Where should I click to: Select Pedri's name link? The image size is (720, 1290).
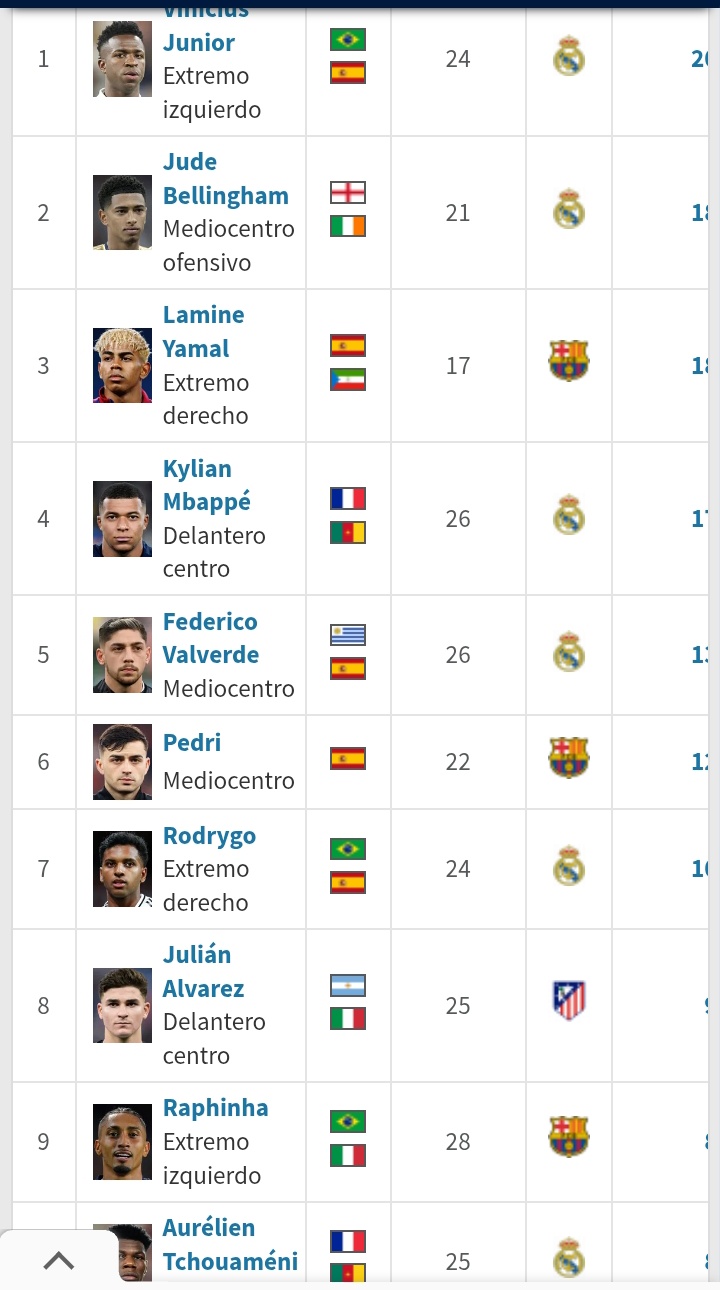point(192,743)
